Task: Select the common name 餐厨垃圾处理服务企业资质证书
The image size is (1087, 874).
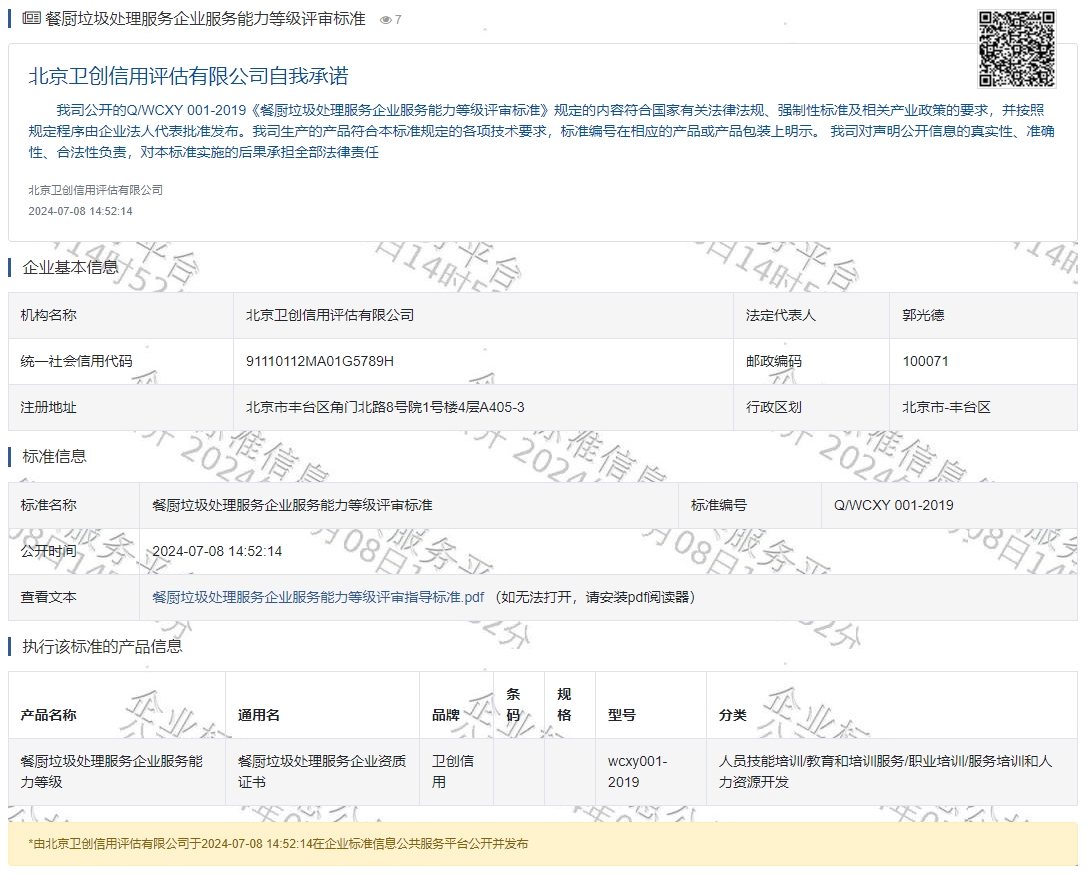Action: pyautogui.click(x=322, y=771)
